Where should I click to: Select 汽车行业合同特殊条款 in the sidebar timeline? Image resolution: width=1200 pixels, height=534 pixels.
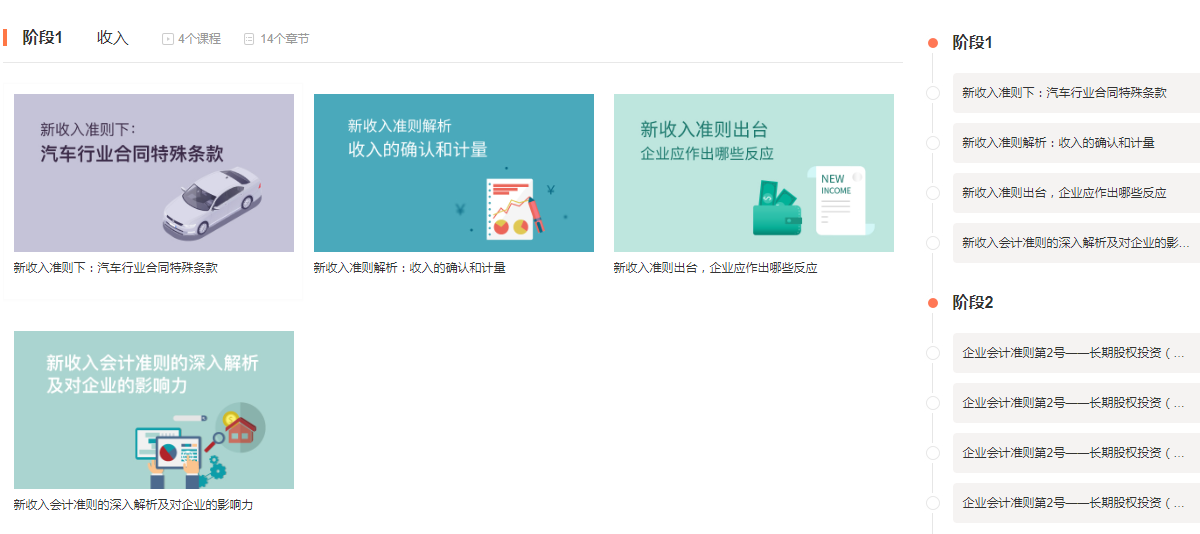(1064, 93)
